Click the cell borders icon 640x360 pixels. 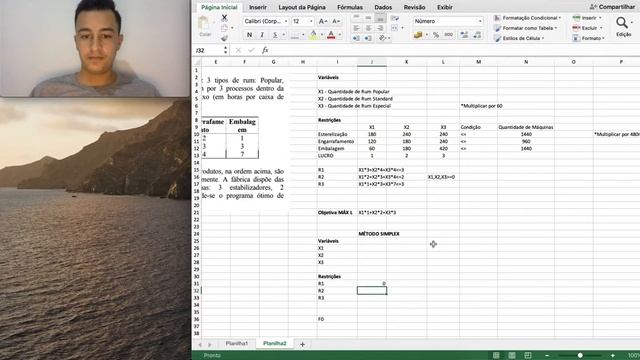295,36
